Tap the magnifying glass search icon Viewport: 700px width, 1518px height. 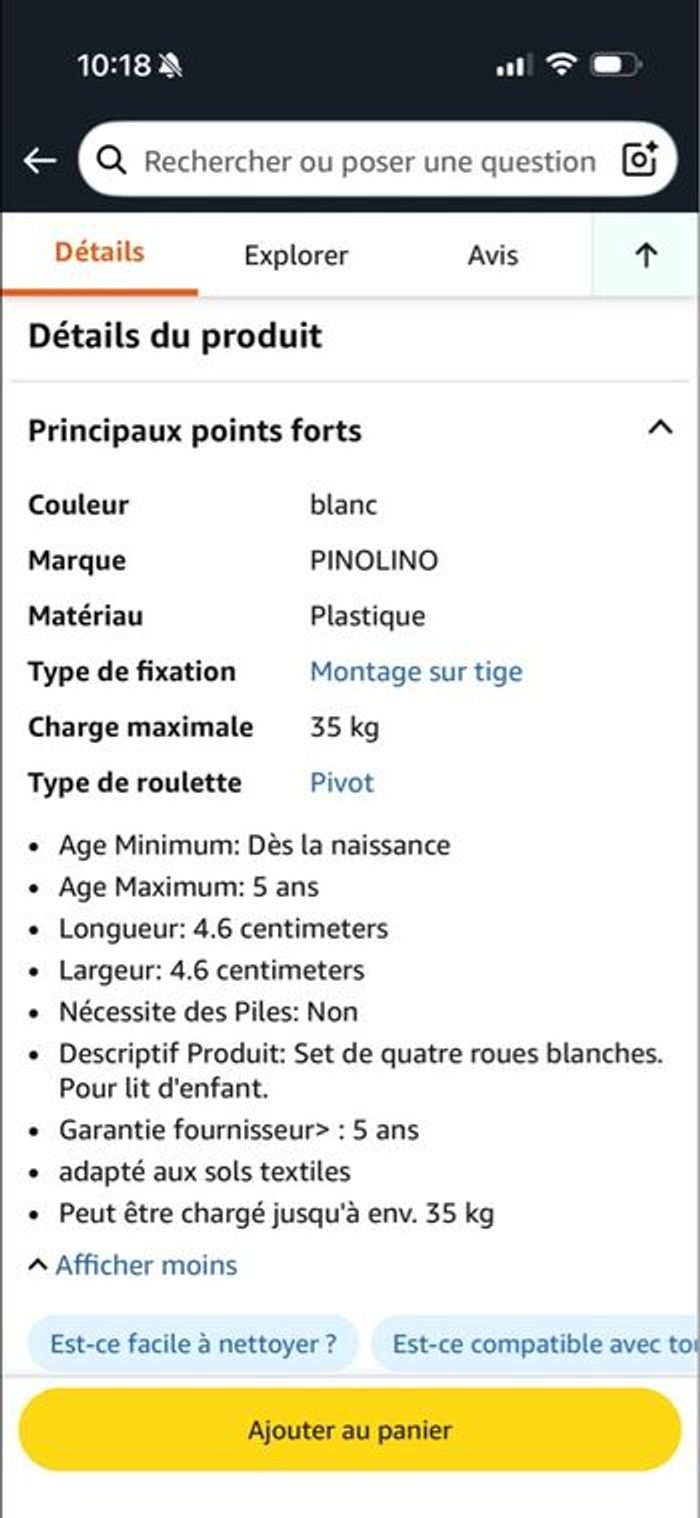click(111, 160)
